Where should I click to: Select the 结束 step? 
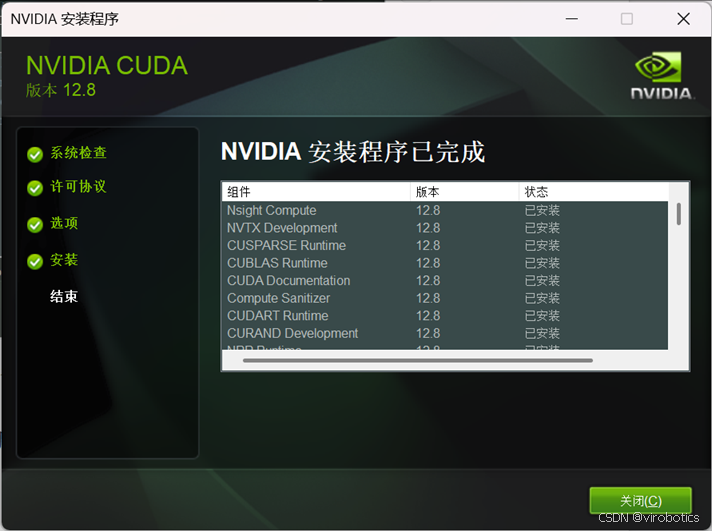[x=64, y=297]
